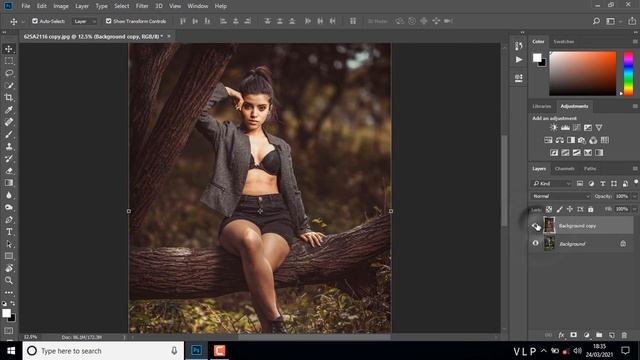Select the Brush tool
The height and width of the screenshot is (360, 640).
pos(9,134)
